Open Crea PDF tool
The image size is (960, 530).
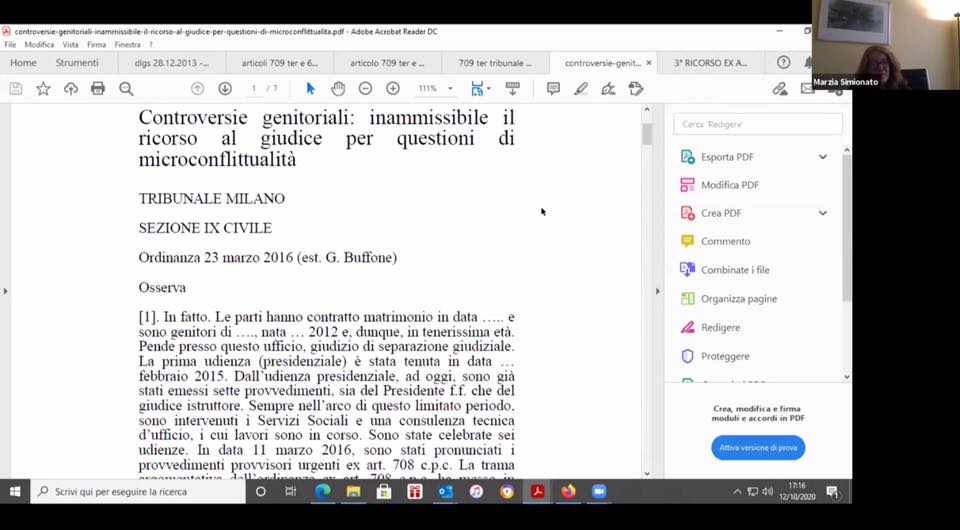[x=721, y=213]
